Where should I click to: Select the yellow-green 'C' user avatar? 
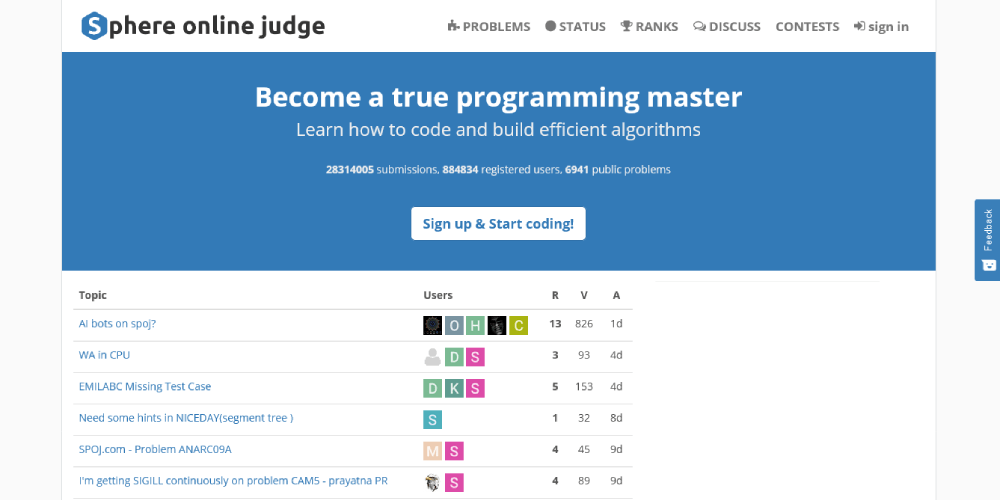coord(518,325)
